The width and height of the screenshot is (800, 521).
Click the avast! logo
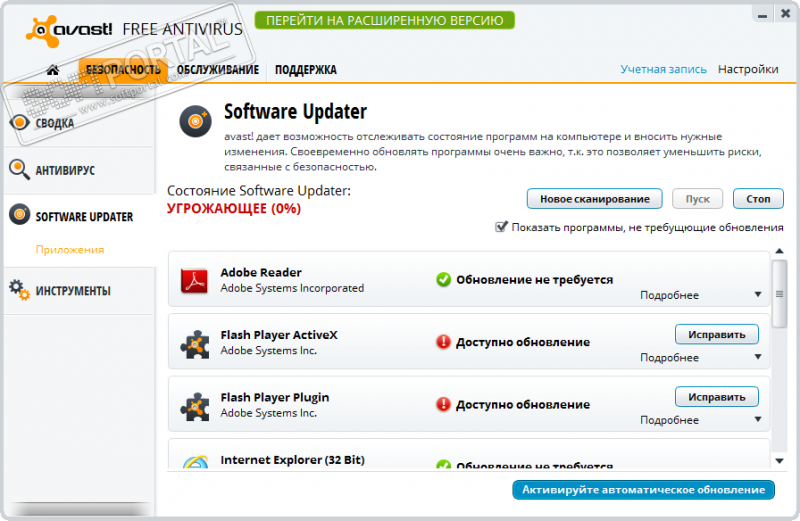click(x=69, y=30)
